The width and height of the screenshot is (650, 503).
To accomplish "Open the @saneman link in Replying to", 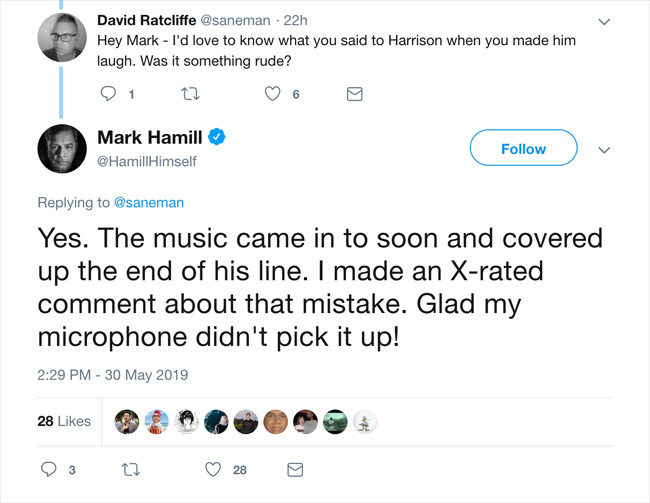I will tap(149, 202).
